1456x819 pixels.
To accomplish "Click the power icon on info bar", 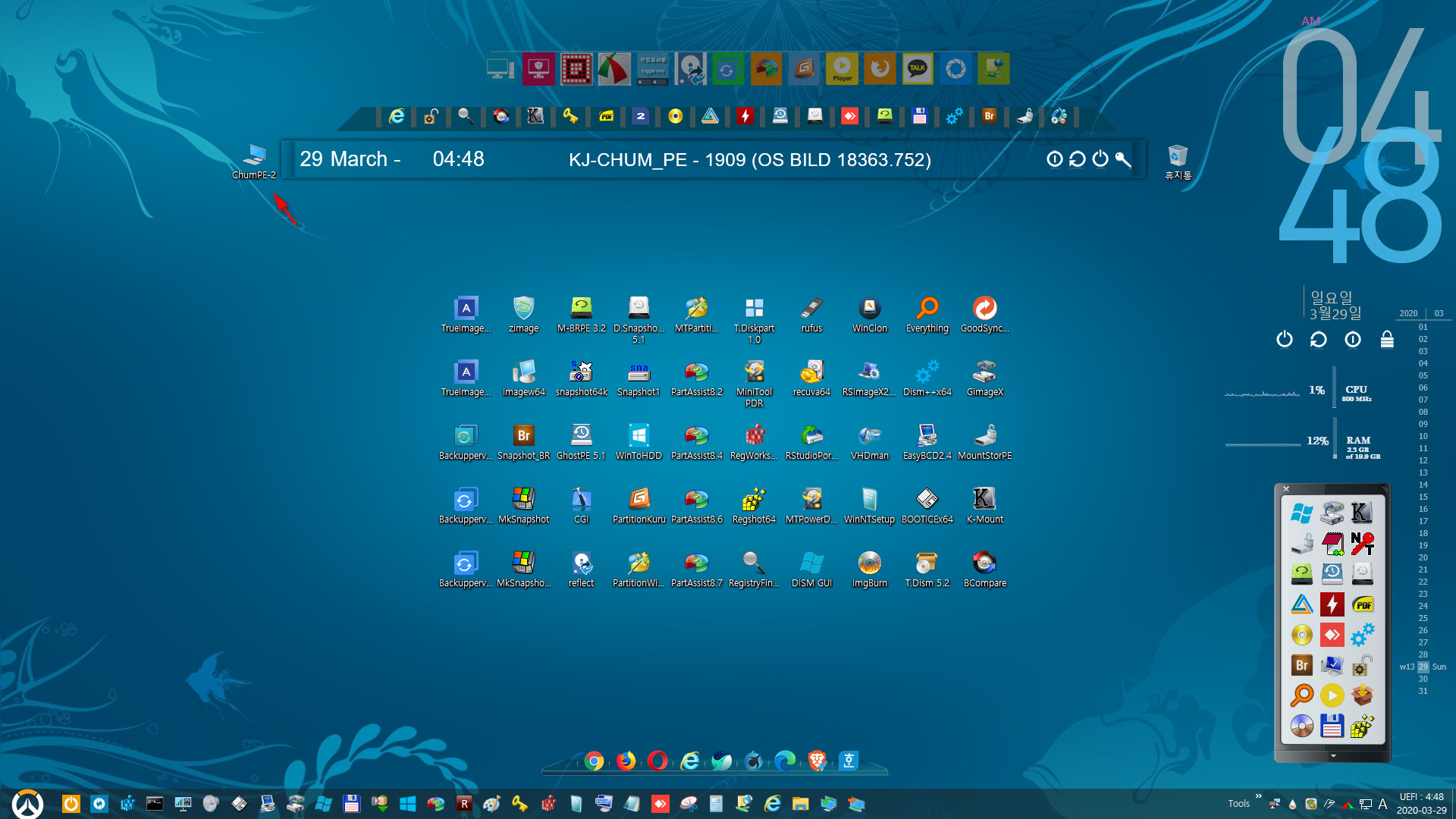I will (x=1100, y=159).
